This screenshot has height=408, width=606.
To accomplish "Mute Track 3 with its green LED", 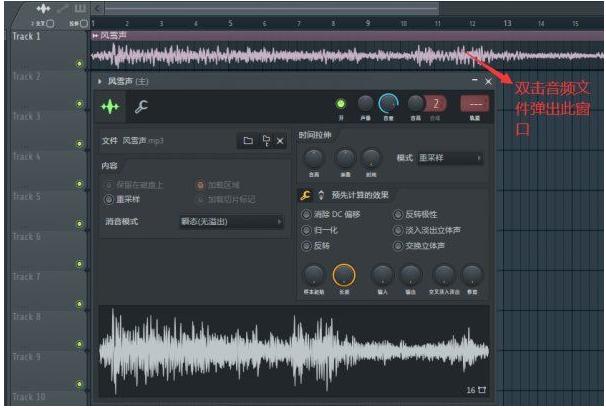I will [79, 144].
